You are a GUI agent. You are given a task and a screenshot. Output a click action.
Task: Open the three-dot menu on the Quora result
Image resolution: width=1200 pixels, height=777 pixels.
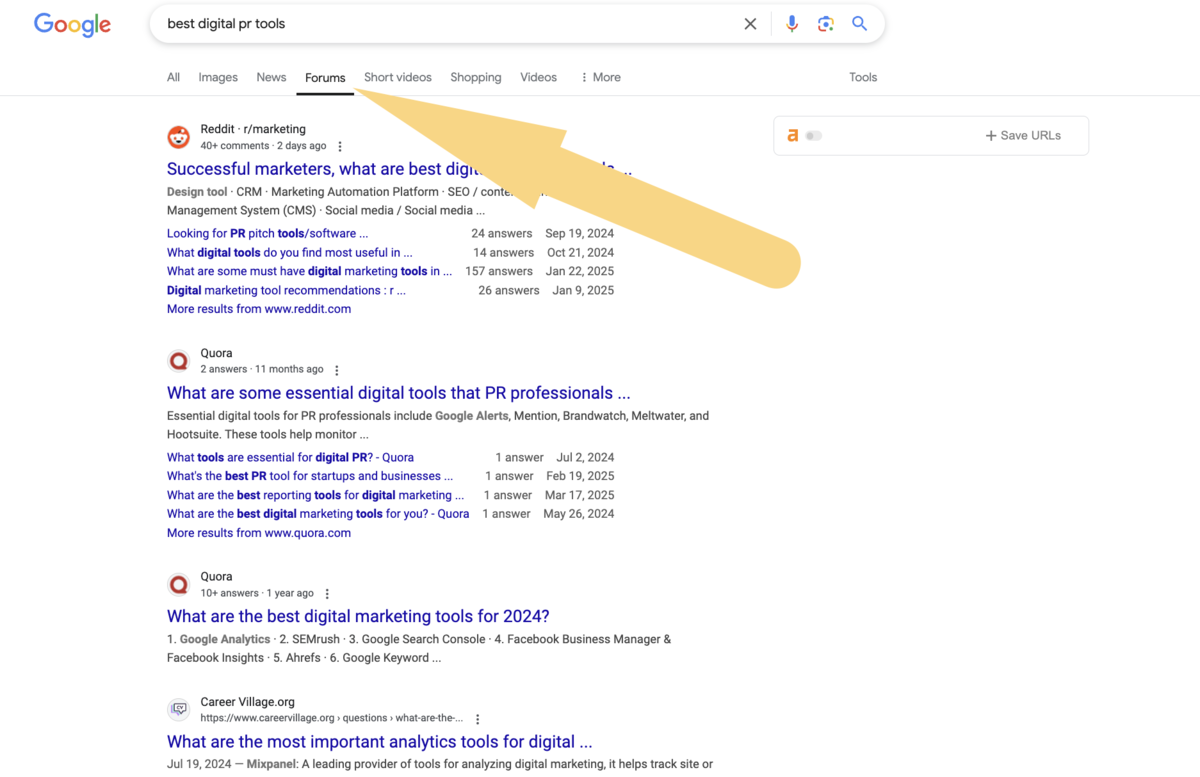336,369
